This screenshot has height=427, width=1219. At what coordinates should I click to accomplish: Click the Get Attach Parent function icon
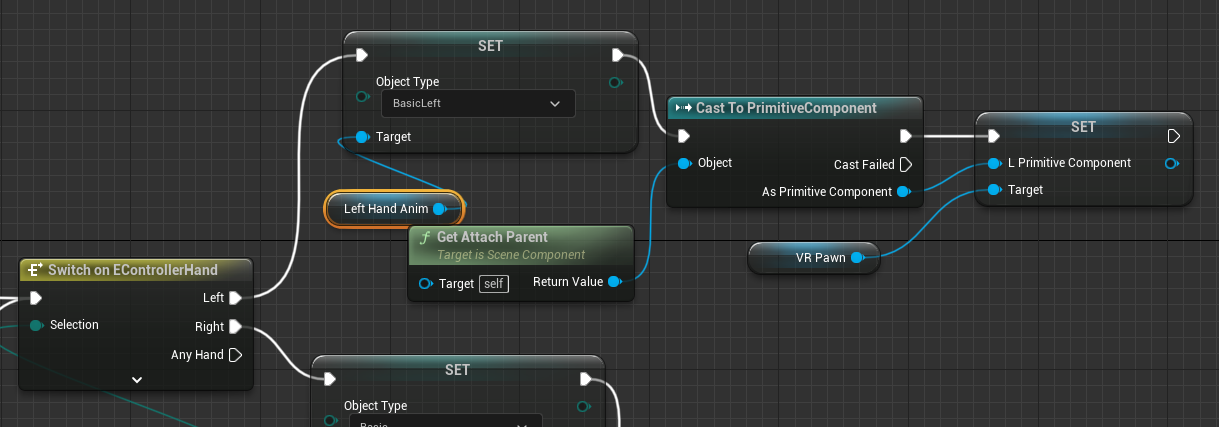pyautogui.click(x=425, y=238)
